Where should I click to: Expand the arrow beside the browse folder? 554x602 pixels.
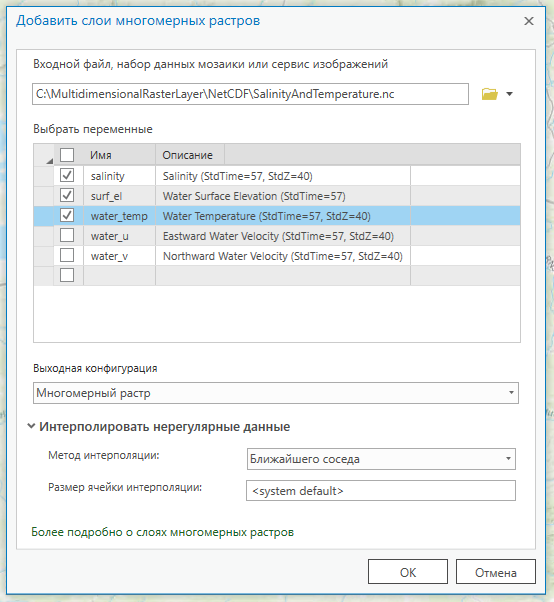(509, 94)
